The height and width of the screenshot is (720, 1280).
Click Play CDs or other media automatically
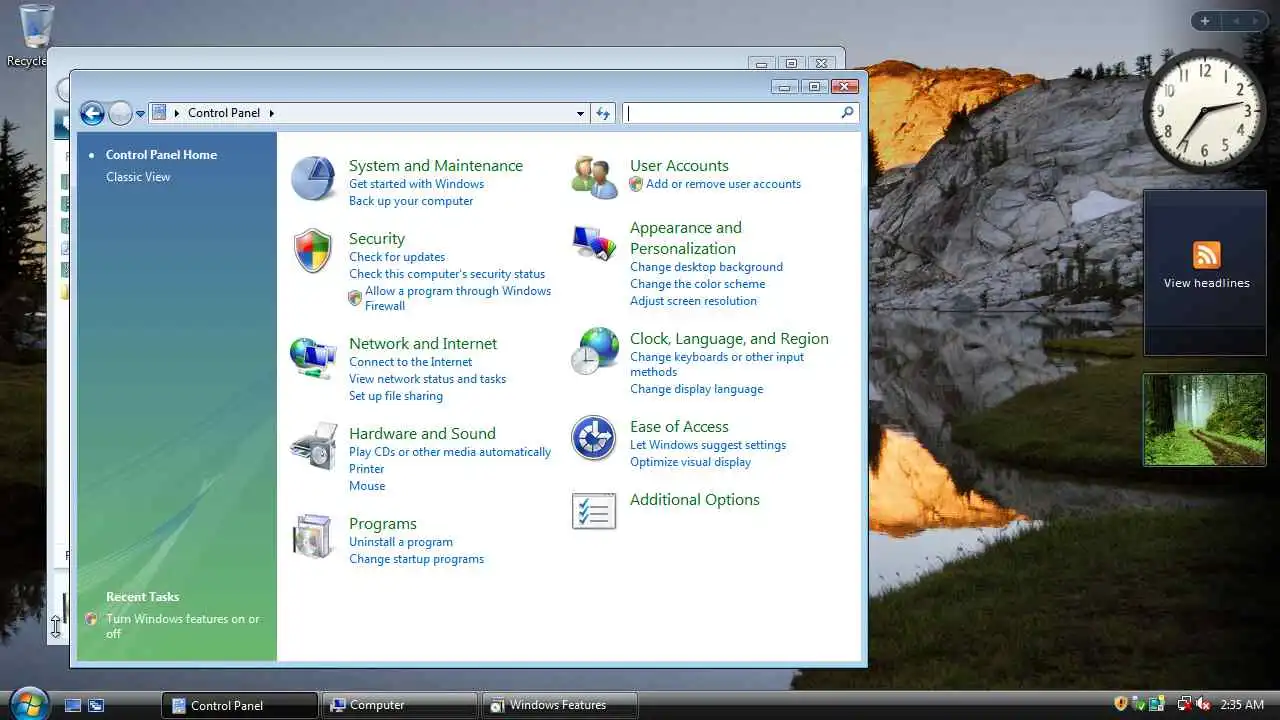(450, 452)
